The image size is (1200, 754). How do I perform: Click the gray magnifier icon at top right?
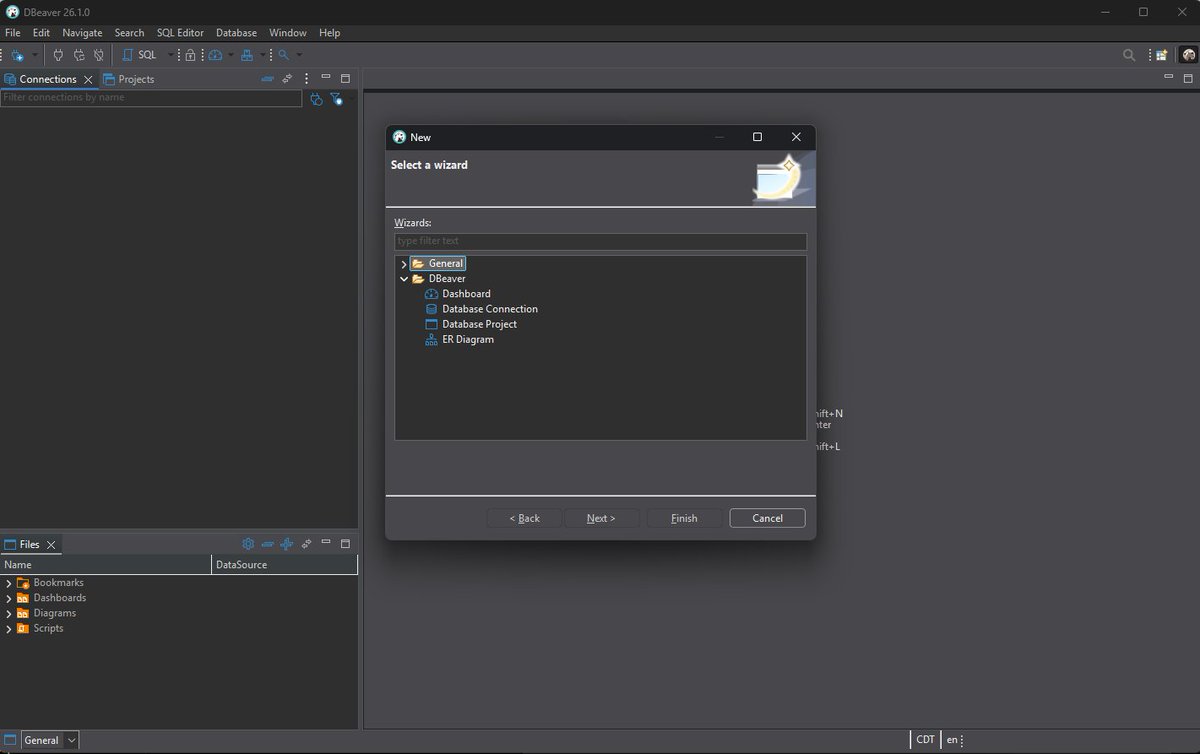[1129, 55]
